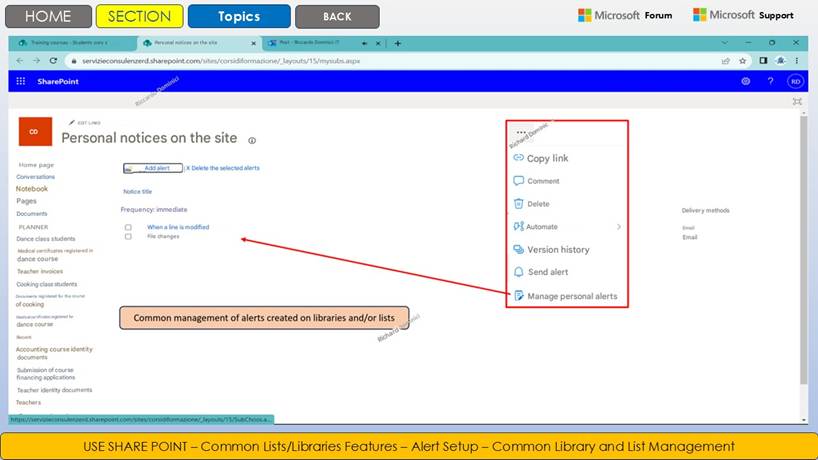Open Dance class students list
The height and width of the screenshot is (460, 818).
point(46,239)
